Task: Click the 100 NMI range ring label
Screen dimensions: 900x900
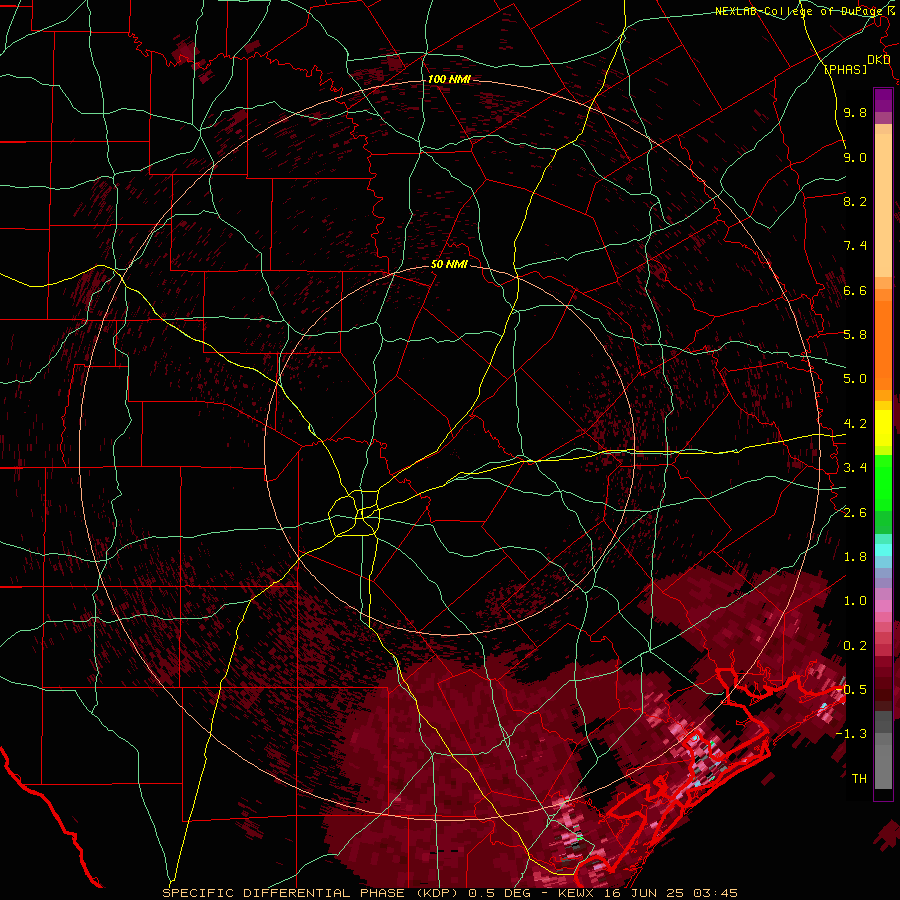Action: (449, 79)
